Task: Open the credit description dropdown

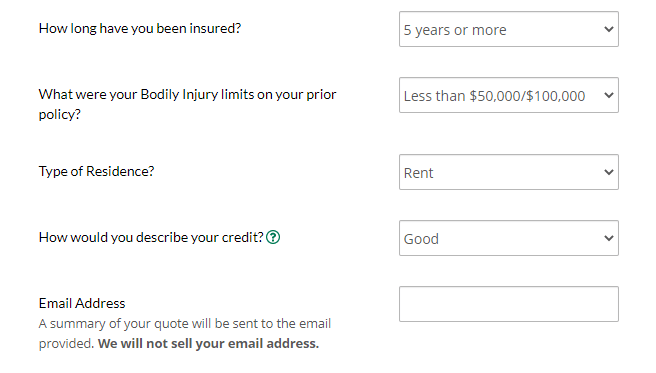Action: [x=509, y=238]
